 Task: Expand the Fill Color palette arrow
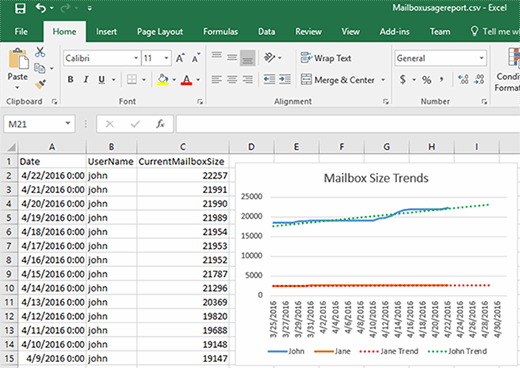174,80
